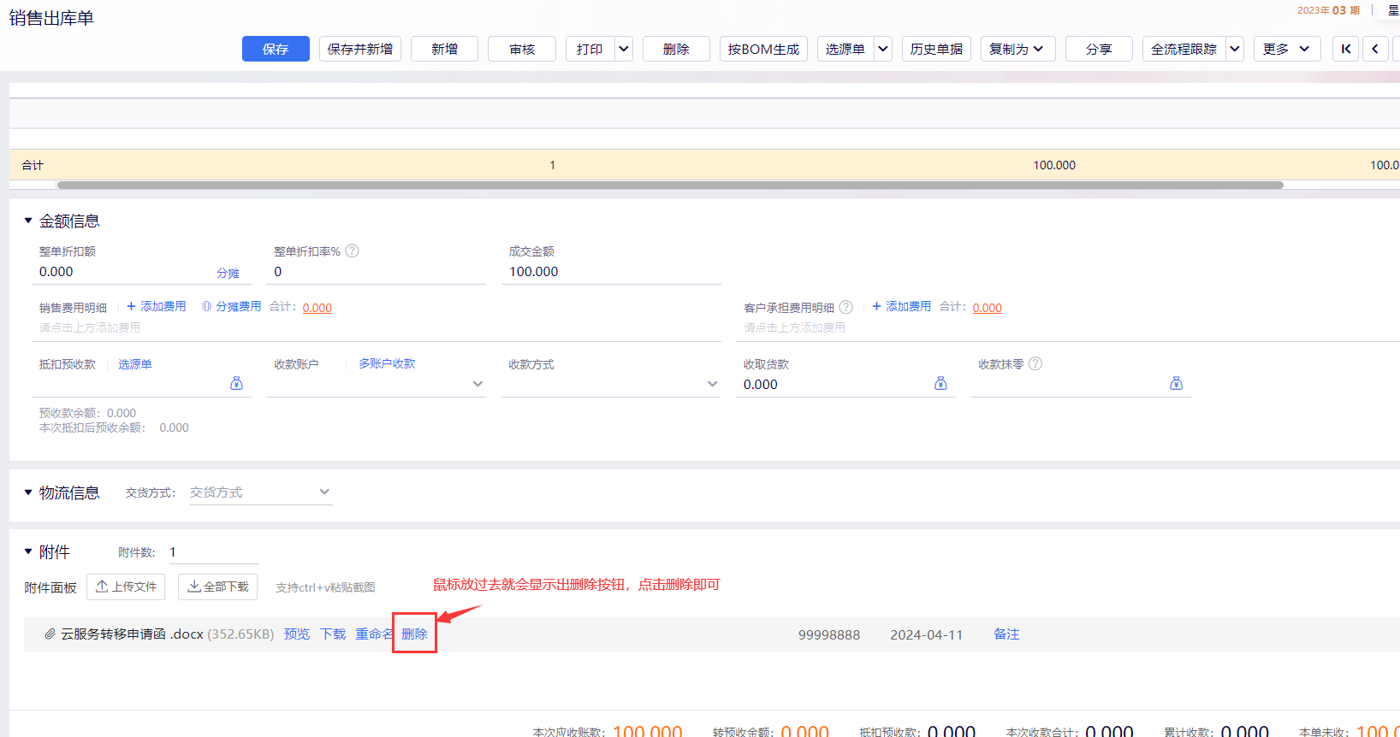Click the 选源单 link beside 抵扣预收款
Screen dimensions: 1400x737
point(135,364)
